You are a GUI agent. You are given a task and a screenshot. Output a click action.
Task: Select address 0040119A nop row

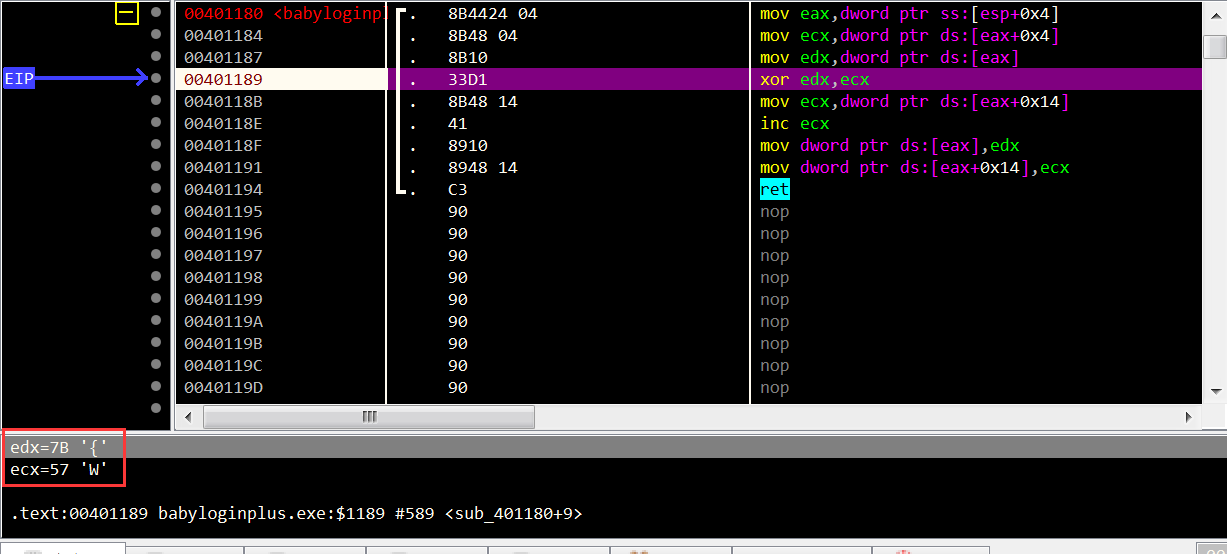click(x=223, y=321)
